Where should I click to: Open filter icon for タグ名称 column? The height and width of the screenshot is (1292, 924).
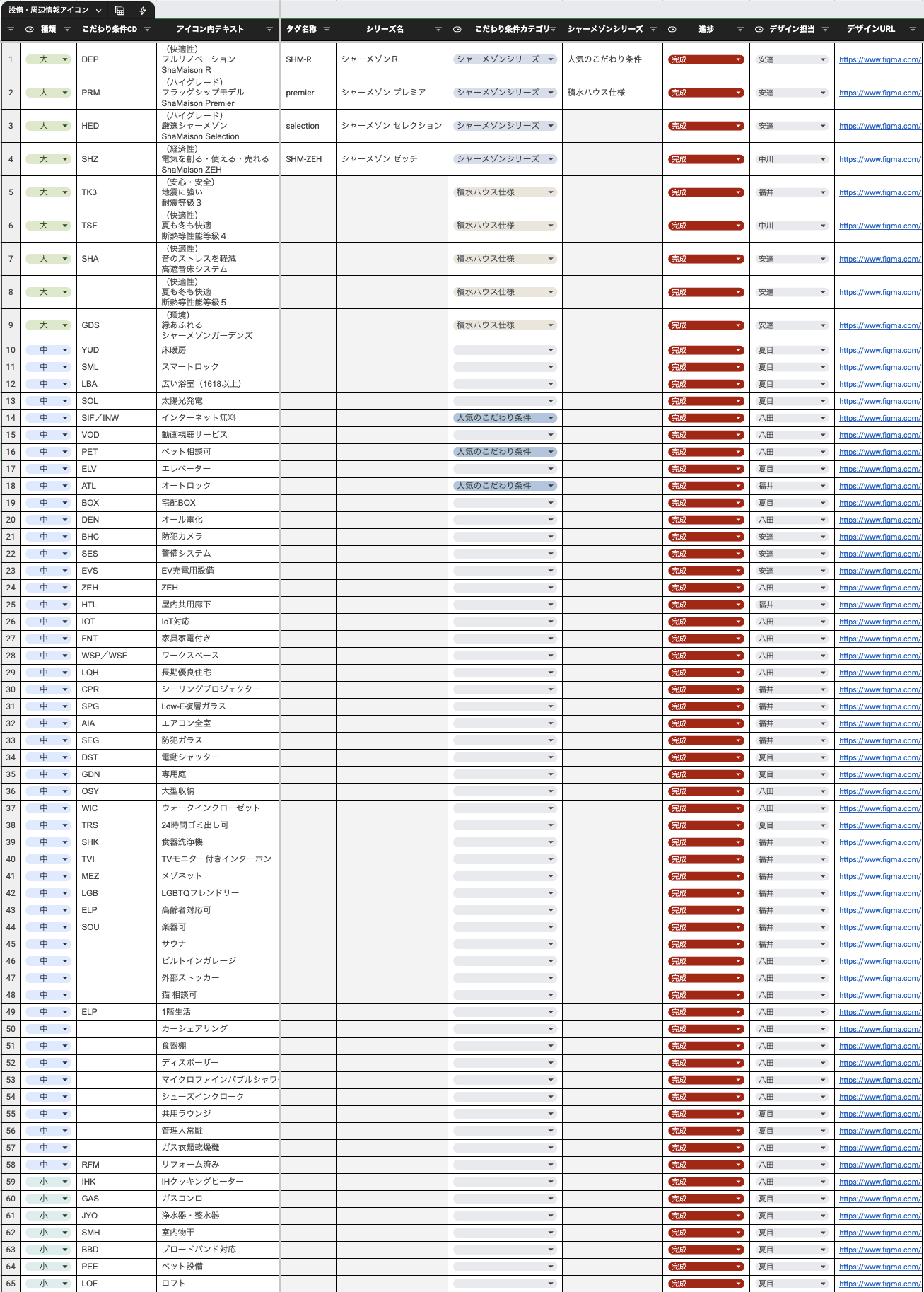(327, 29)
